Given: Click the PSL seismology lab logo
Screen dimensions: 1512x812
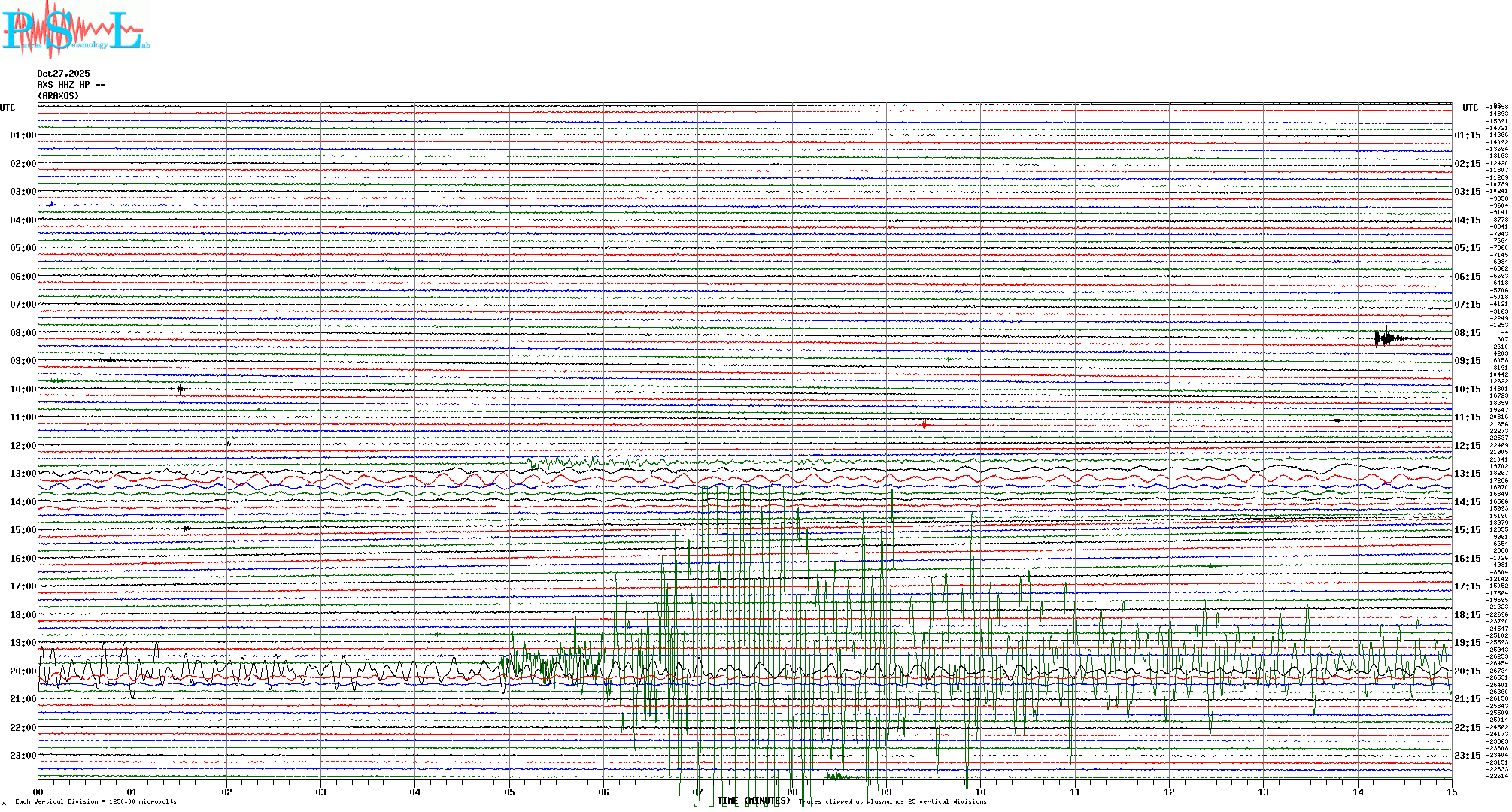Looking at the screenshot, I should coord(75,30).
